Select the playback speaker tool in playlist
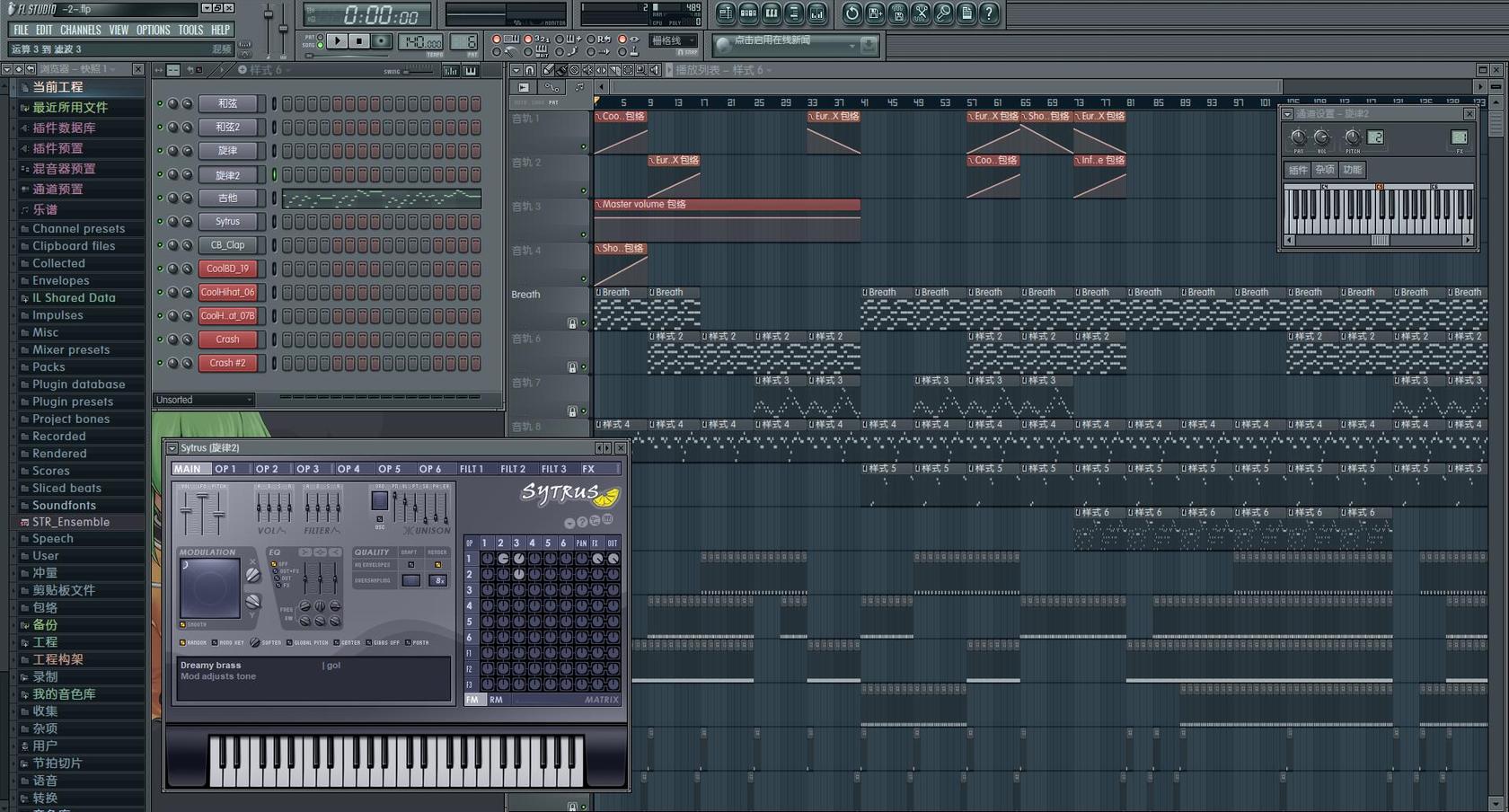The width and height of the screenshot is (1509, 812). [x=654, y=70]
